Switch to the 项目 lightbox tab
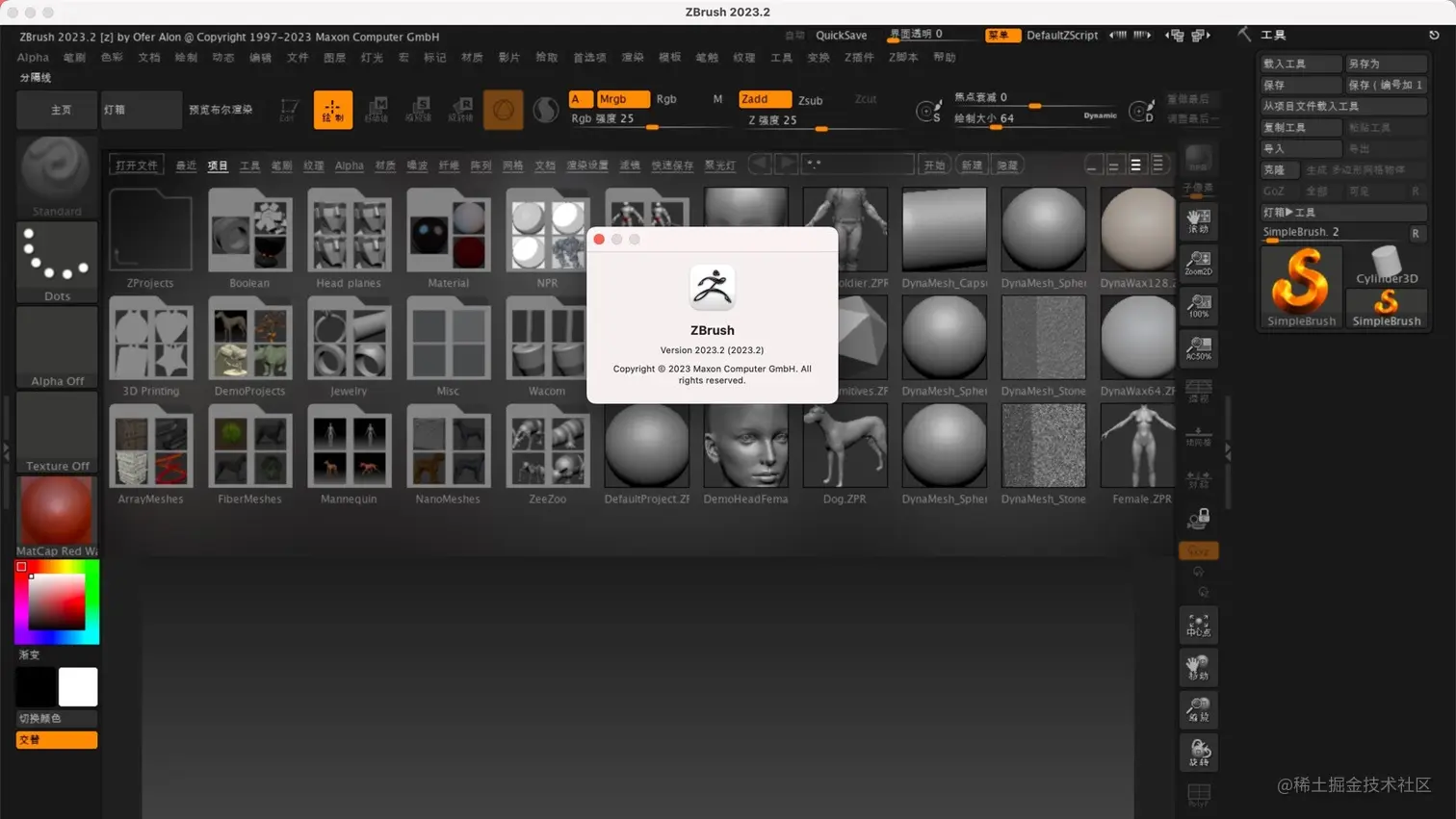 click(x=218, y=166)
